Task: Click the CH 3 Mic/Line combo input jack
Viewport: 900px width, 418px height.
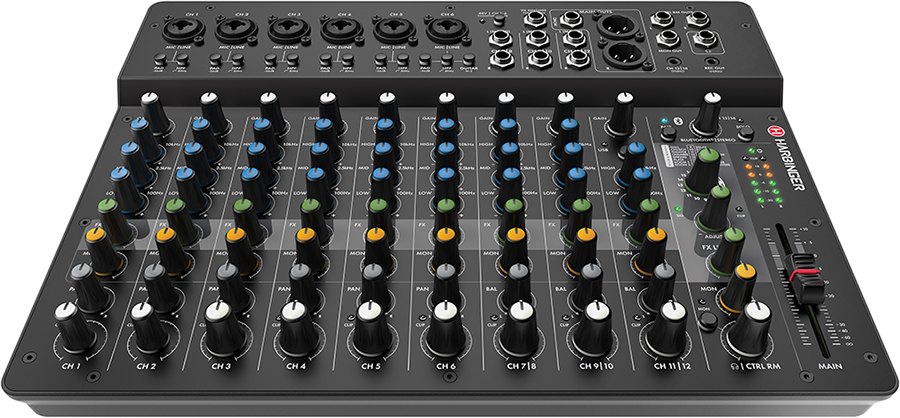Action: (289, 30)
